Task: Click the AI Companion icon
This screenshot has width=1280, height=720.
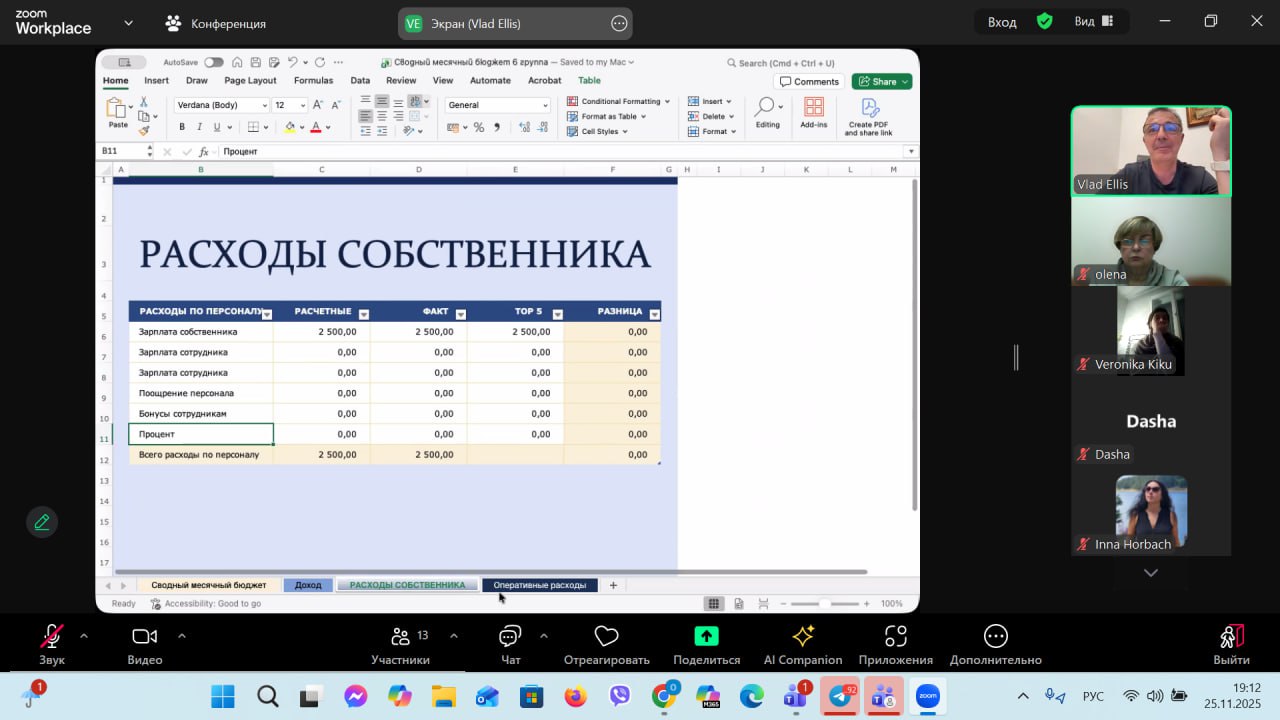Action: click(802, 637)
